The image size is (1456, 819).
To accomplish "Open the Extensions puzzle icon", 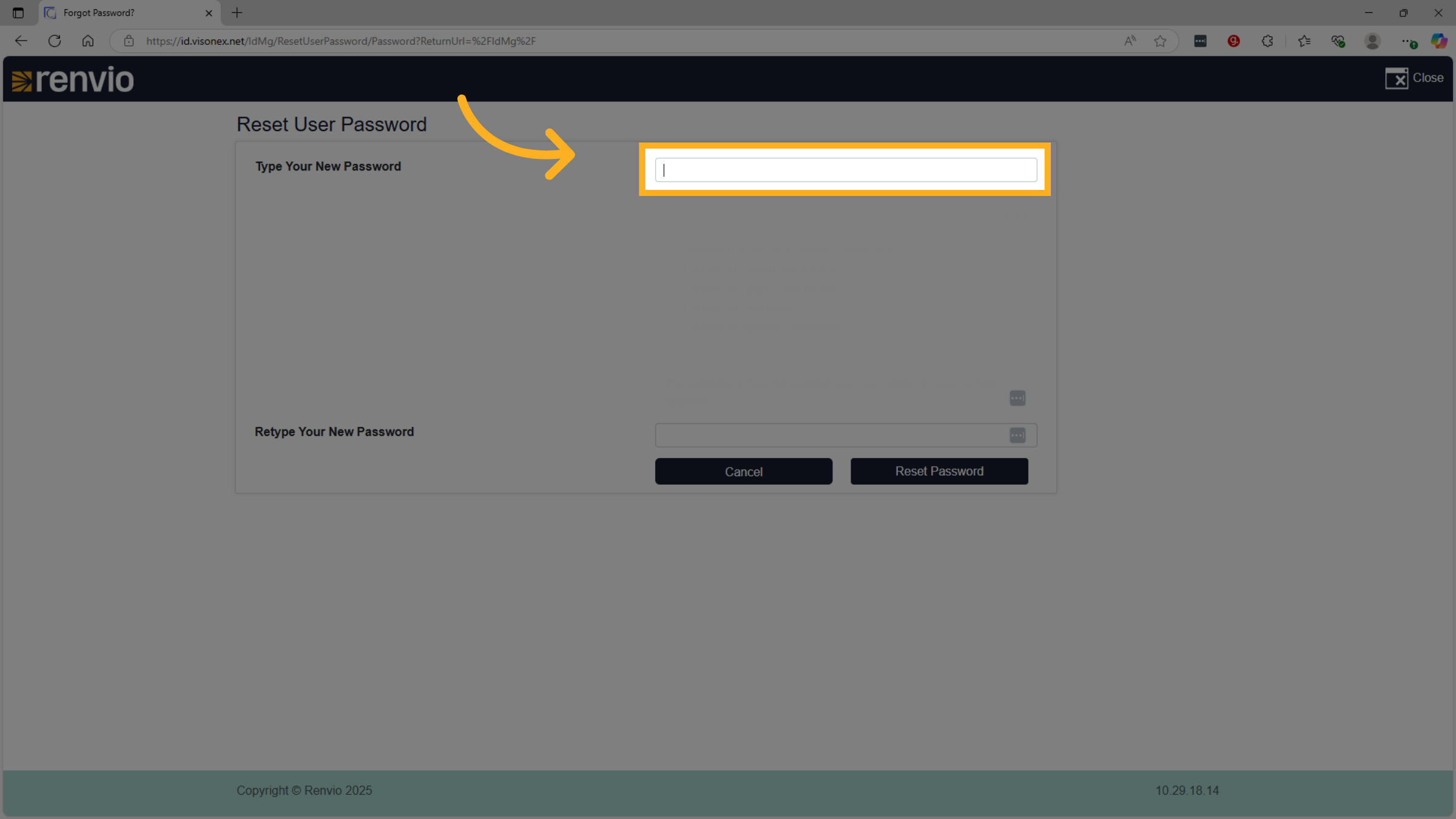I will [1267, 41].
